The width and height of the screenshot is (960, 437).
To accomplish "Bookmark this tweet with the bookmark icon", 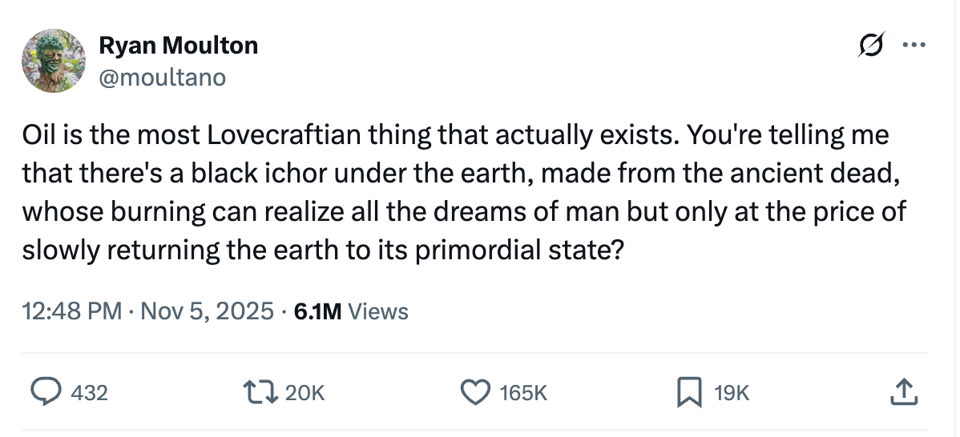I will (689, 393).
